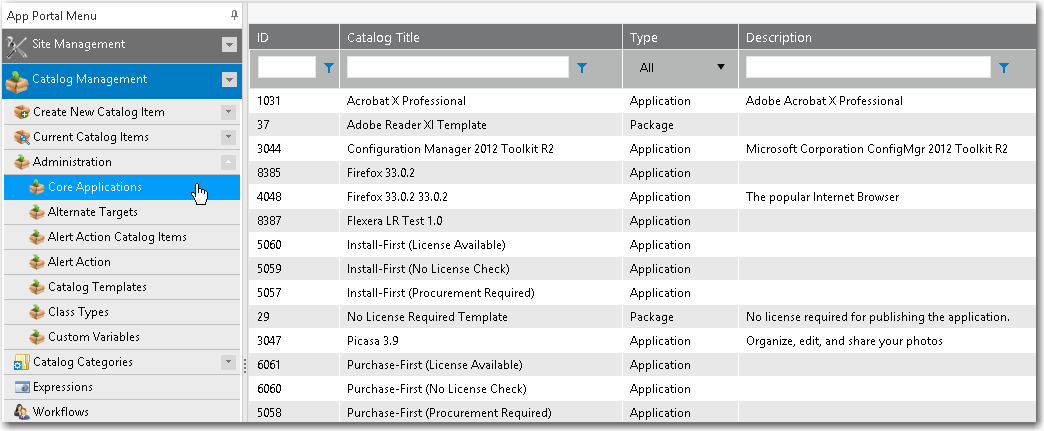Viewport: 1044px width, 431px height.
Task: Select Custom Variables menu item
Action: pos(93,337)
